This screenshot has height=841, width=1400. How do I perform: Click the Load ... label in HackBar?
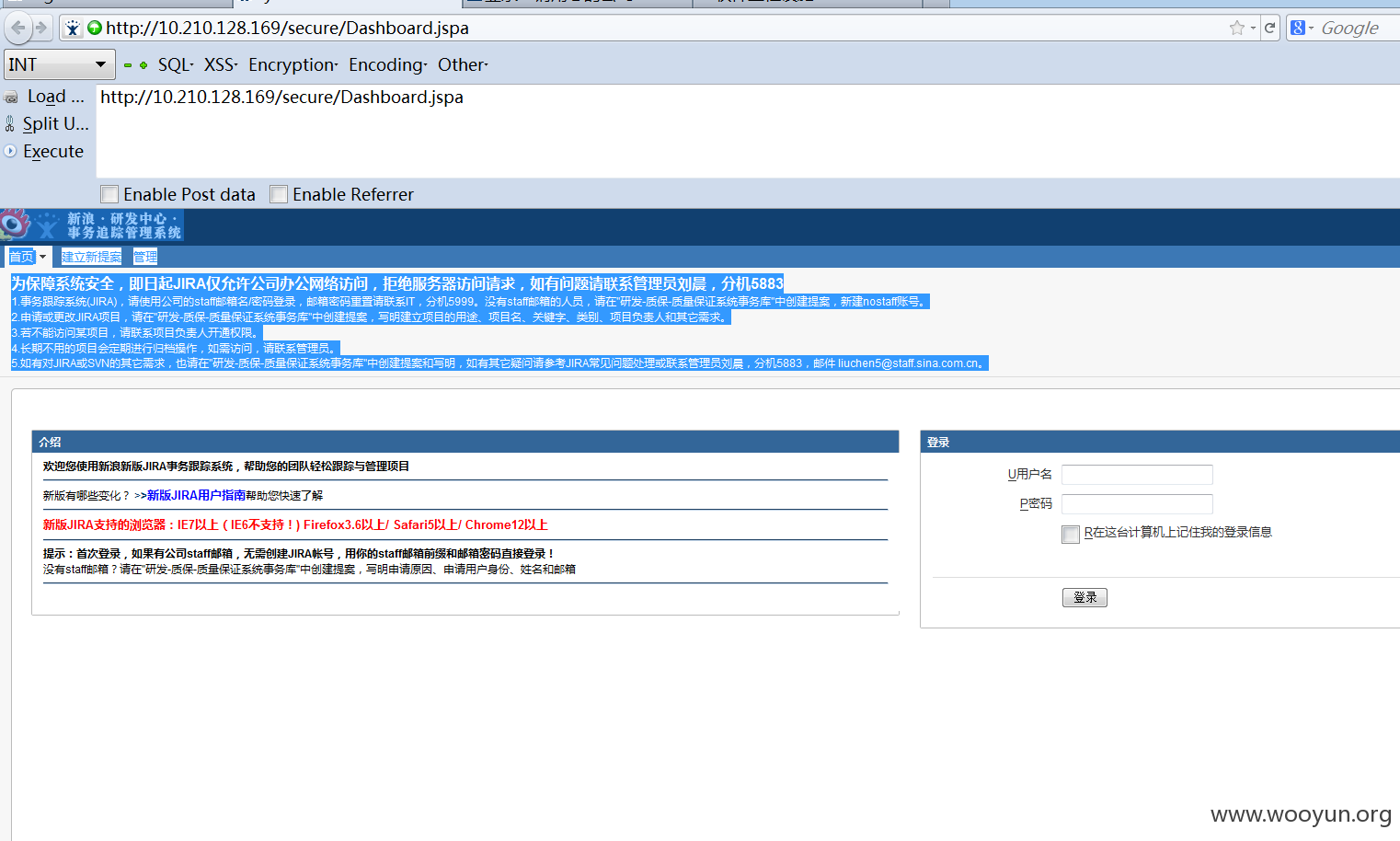pyautogui.click(x=55, y=96)
